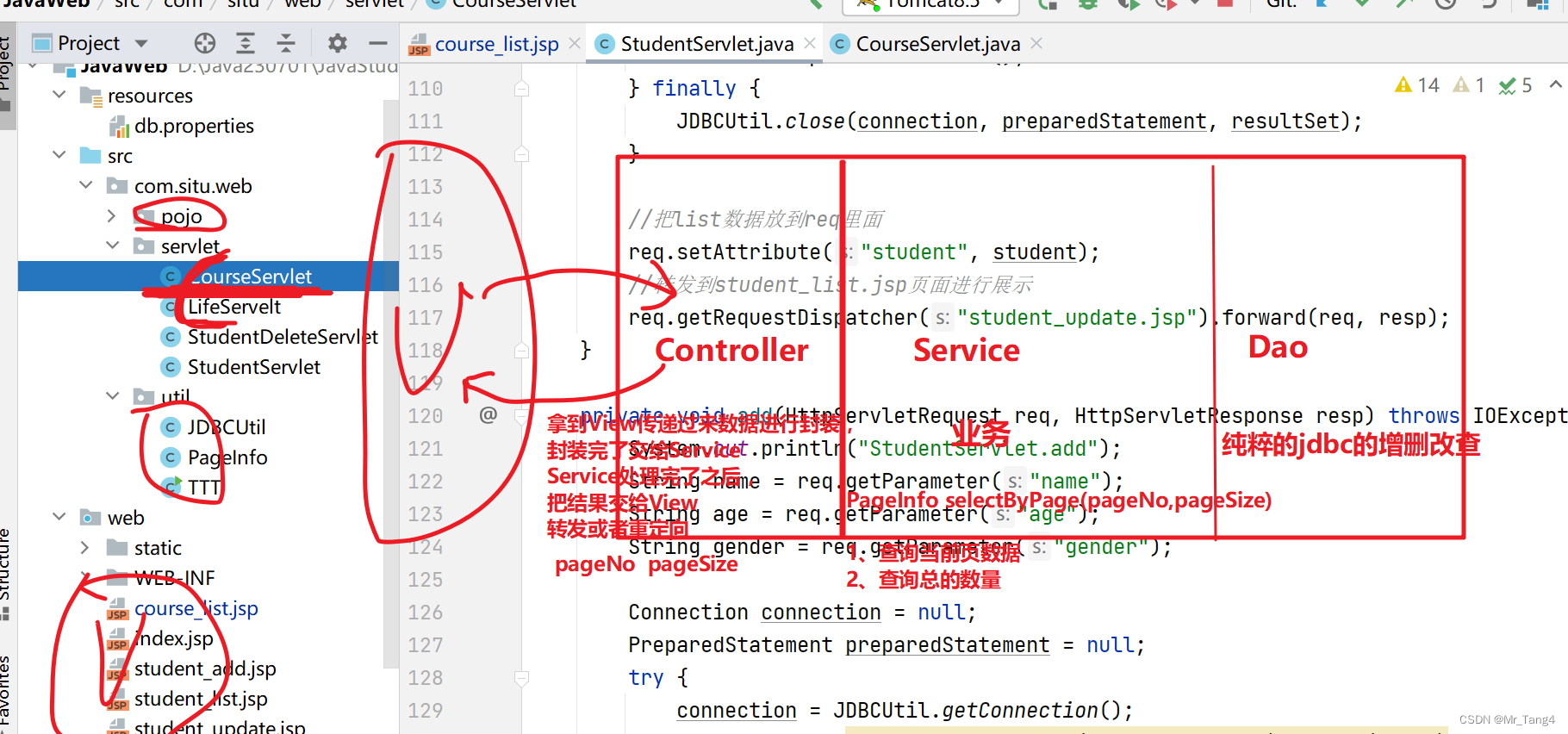1568x734 pixels.
Task: Click the com.situ.web package icon
Action: click(x=117, y=185)
